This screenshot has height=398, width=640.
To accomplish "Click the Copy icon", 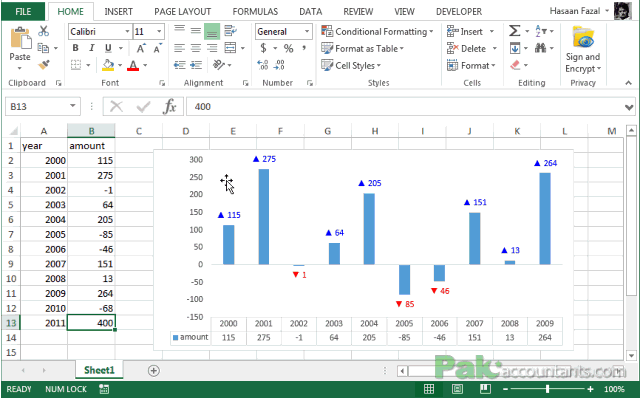I will tap(43, 48).
